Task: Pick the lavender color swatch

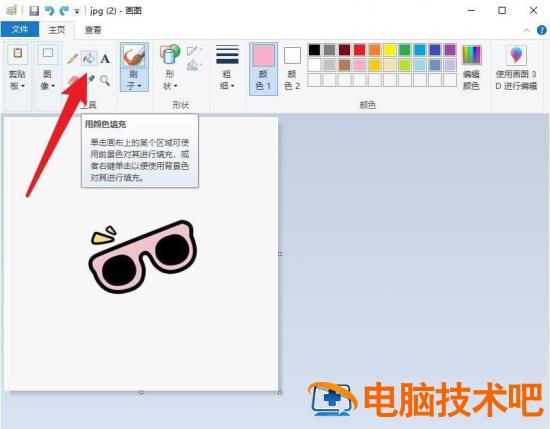Action: click(x=450, y=65)
